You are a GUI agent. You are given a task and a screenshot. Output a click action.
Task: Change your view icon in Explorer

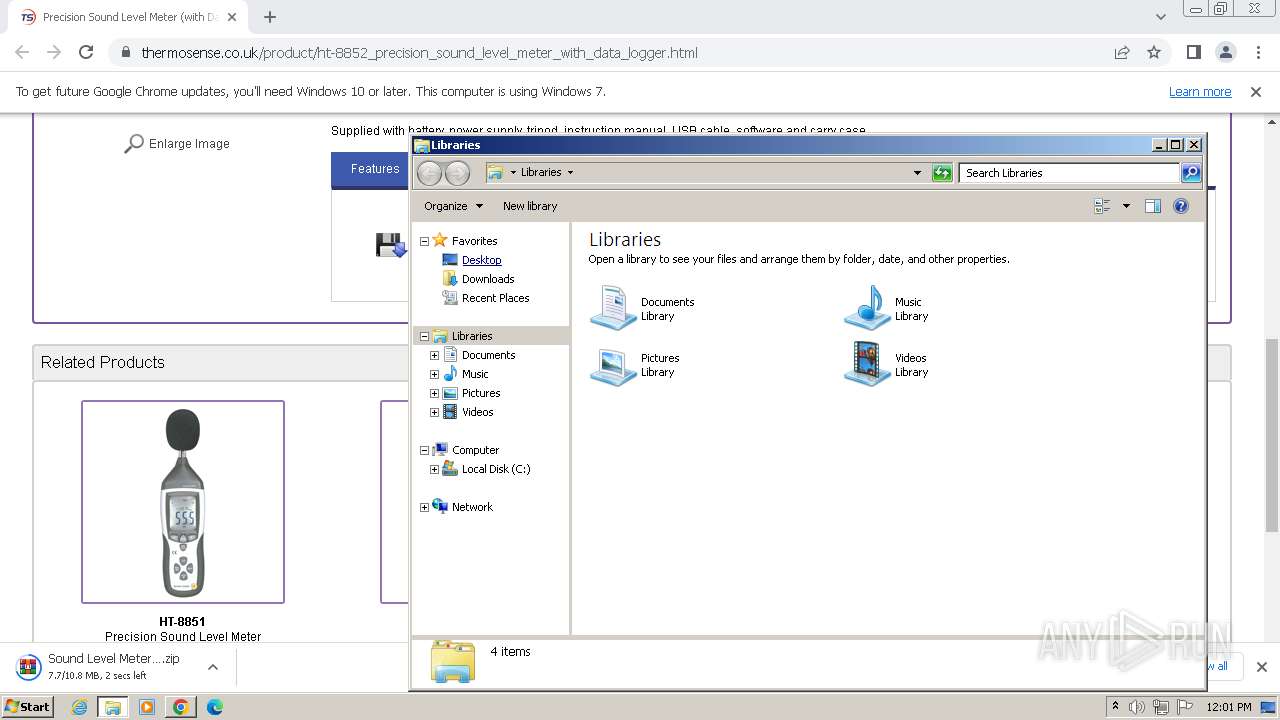tap(1102, 206)
